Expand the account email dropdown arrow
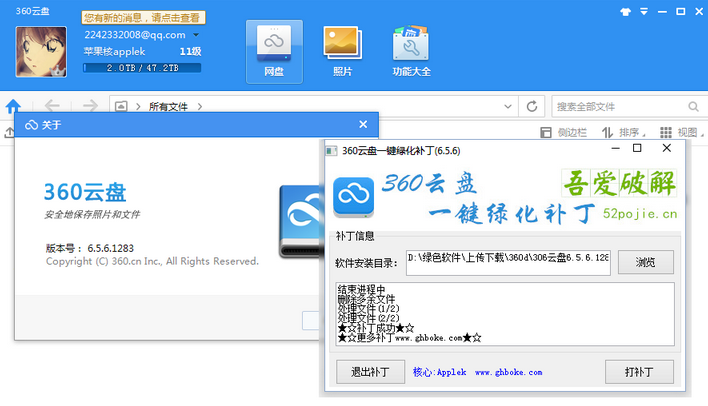Image resolution: width=708 pixels, height=406 pixels. point(196,35)
